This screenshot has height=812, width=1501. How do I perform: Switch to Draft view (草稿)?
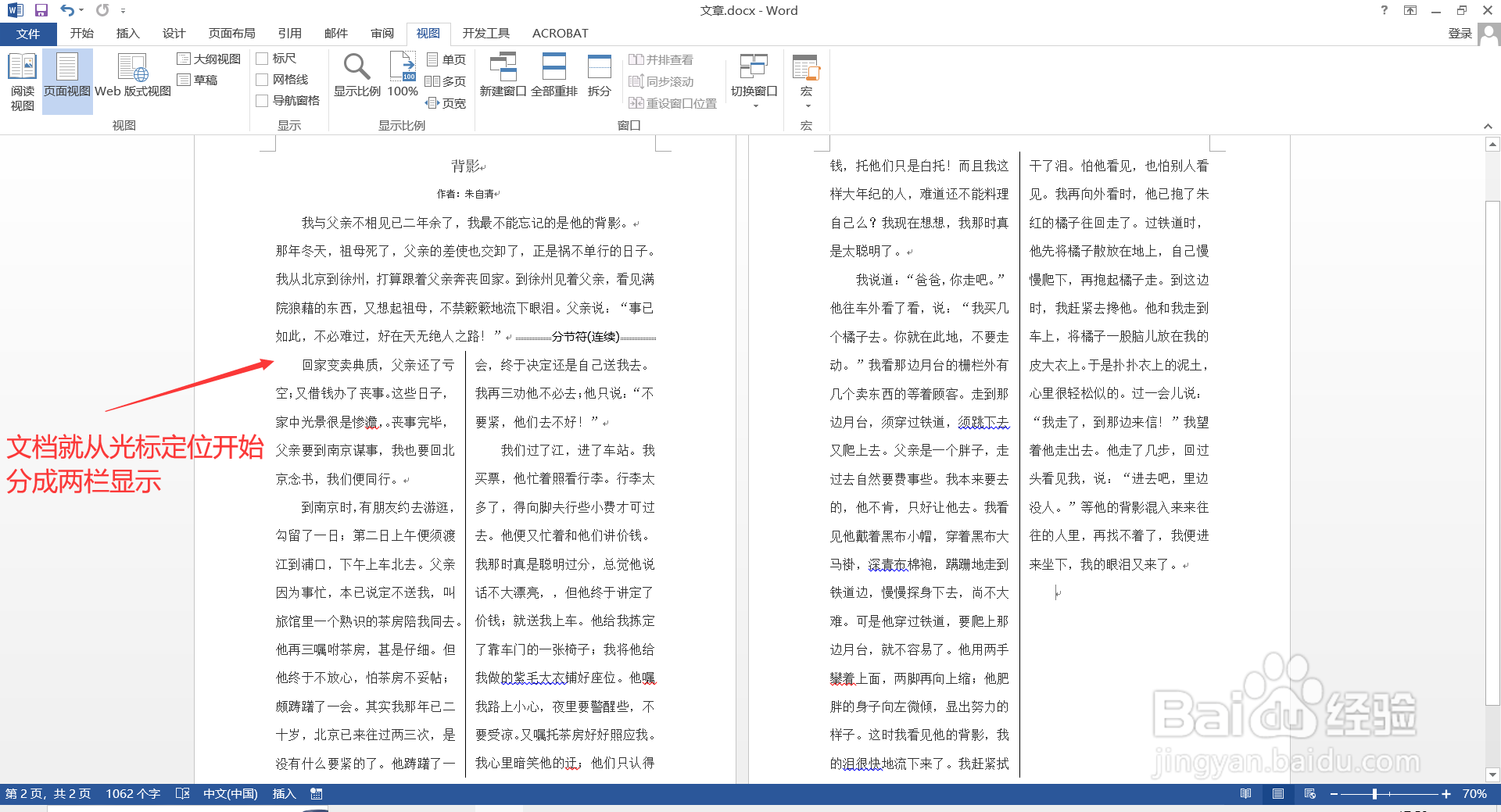click(x=198, y=80)
